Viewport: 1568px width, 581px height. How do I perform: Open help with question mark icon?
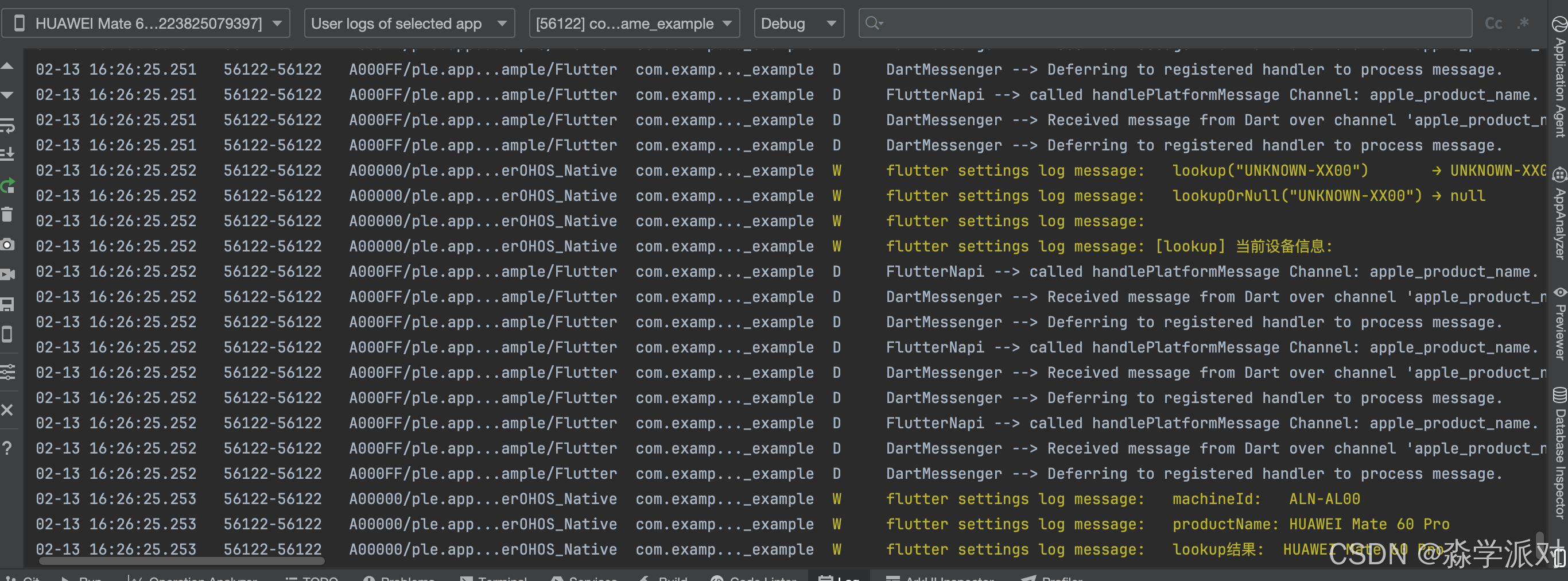(7, 448)
